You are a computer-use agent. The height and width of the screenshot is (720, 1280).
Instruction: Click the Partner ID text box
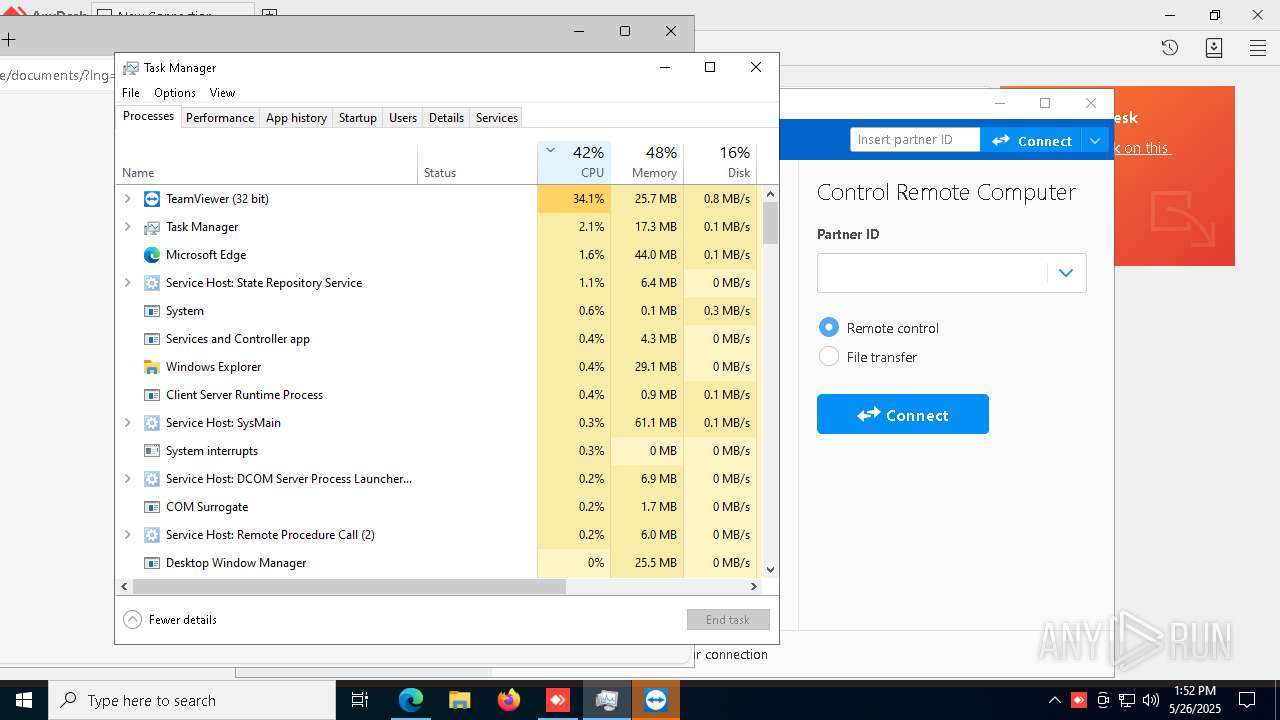[x=932, y=273]
